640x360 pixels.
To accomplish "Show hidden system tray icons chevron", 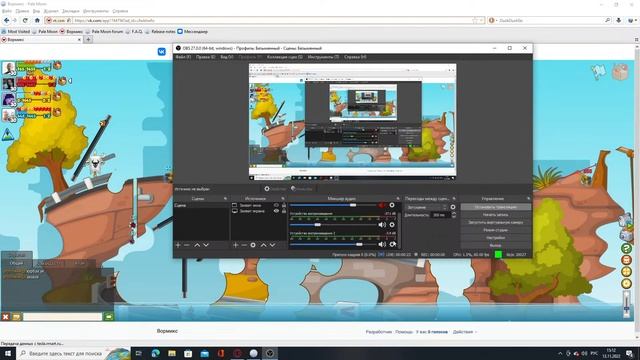I will (x=560, y=353).
